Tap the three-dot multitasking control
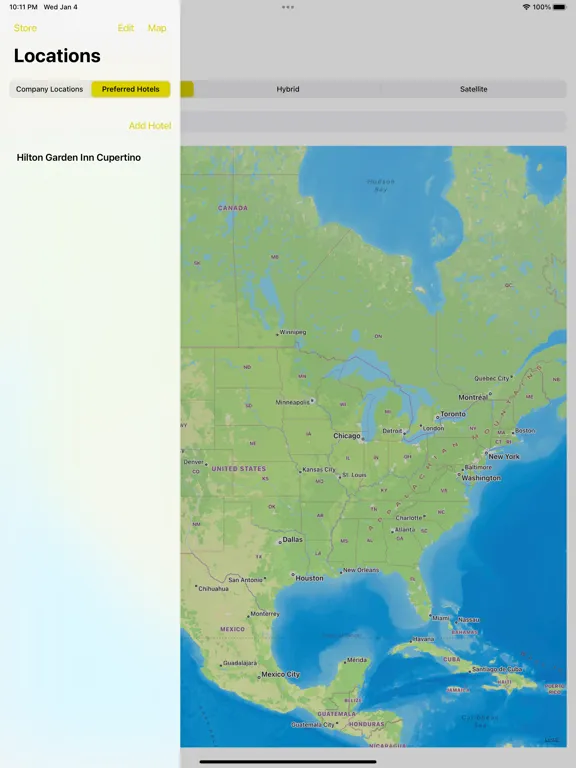This screenshot has height=768, width=576. coord(288,7)
